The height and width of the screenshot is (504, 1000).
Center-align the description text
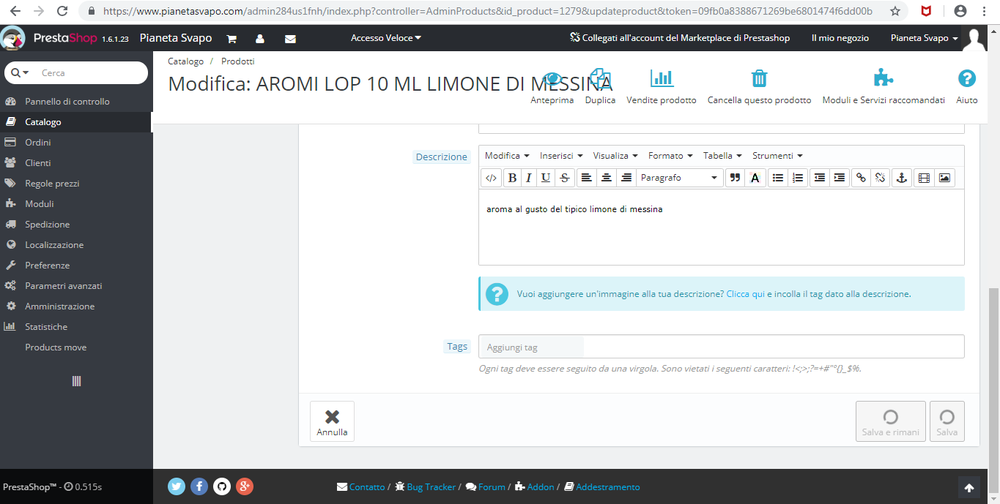tap(607, 178)
